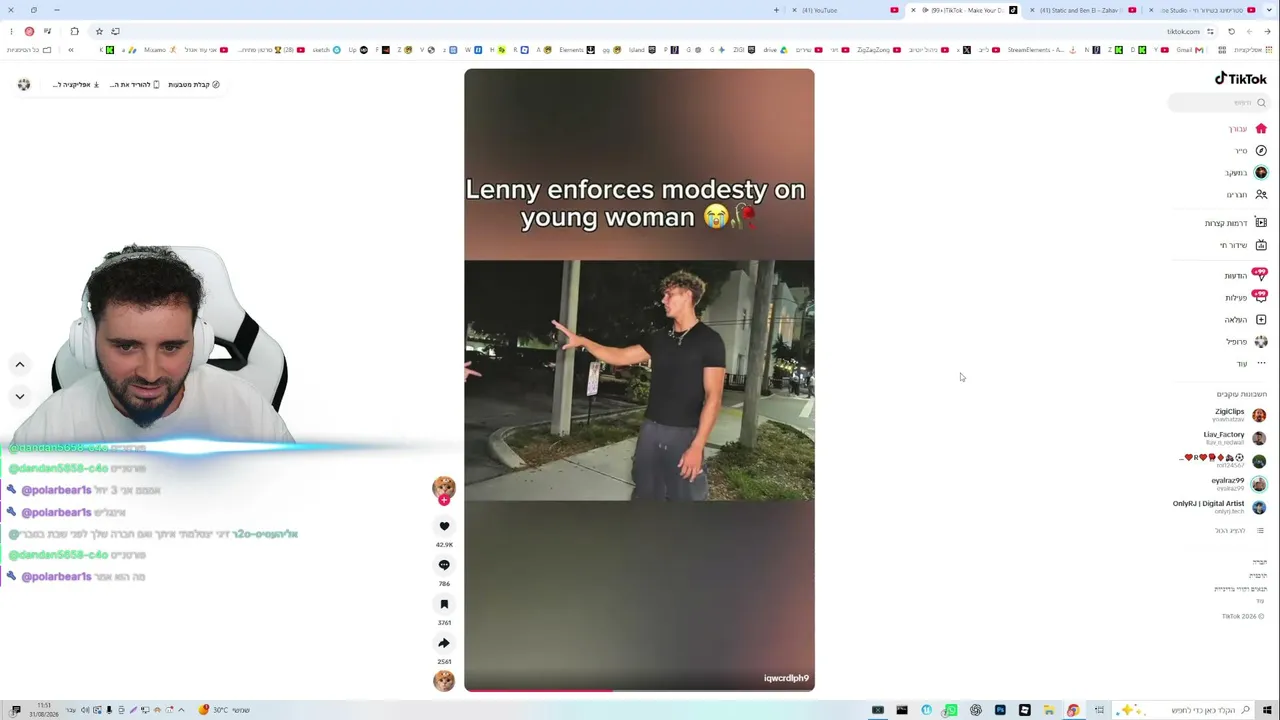The image size is (1280, 720).
Task: Open the sound disc avatar below share
Action: (x=444, y=681)
